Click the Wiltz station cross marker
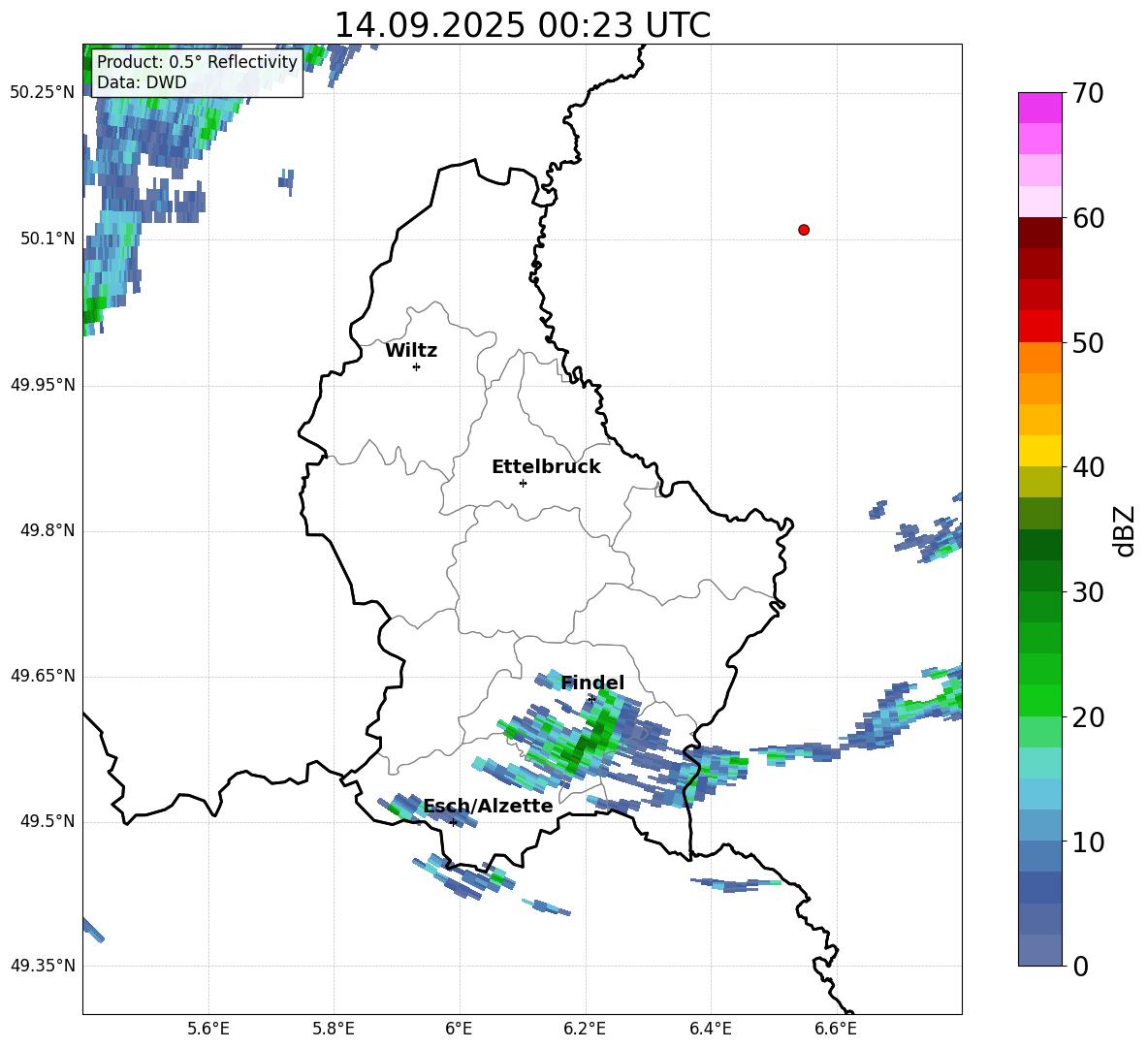Viewport: 1148px width, 1048px height. tap(416, 366)
